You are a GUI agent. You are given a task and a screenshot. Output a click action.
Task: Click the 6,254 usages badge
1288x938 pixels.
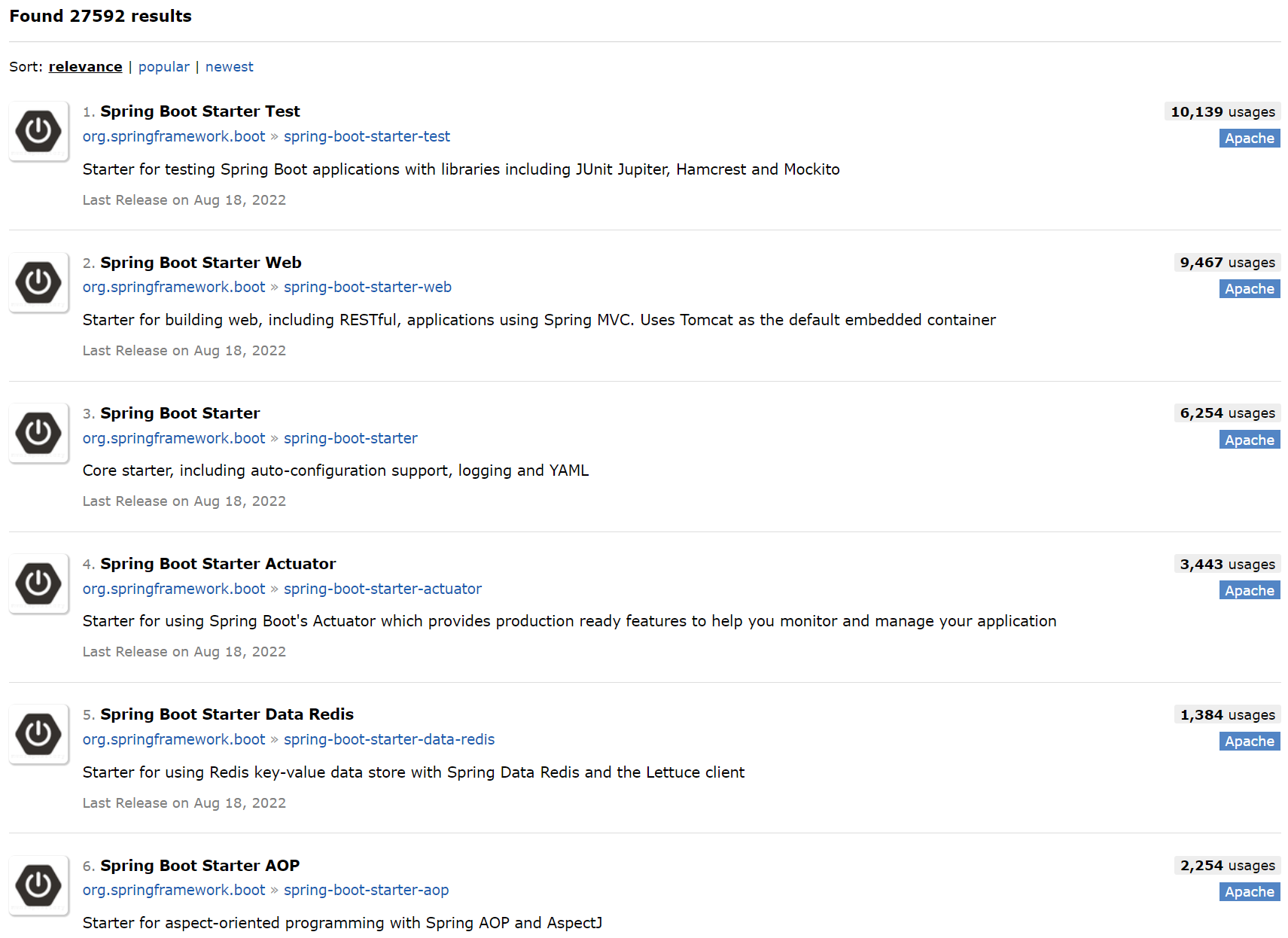[1227, 413]
